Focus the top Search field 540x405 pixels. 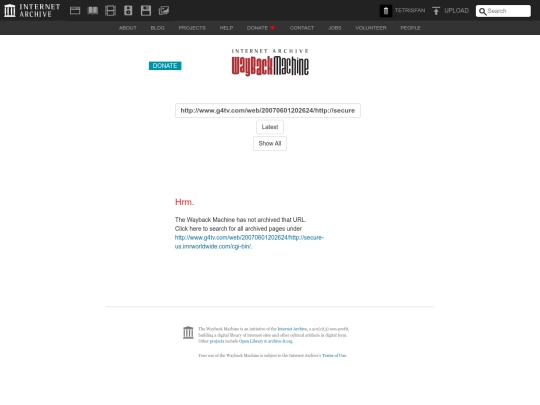coord(503,11)
